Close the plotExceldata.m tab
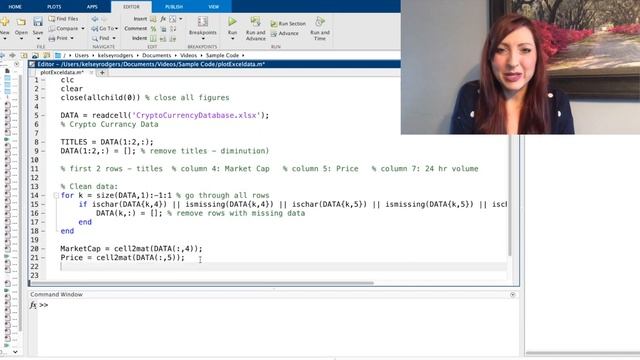Screen dimensions: 640x360 point(91,73)
